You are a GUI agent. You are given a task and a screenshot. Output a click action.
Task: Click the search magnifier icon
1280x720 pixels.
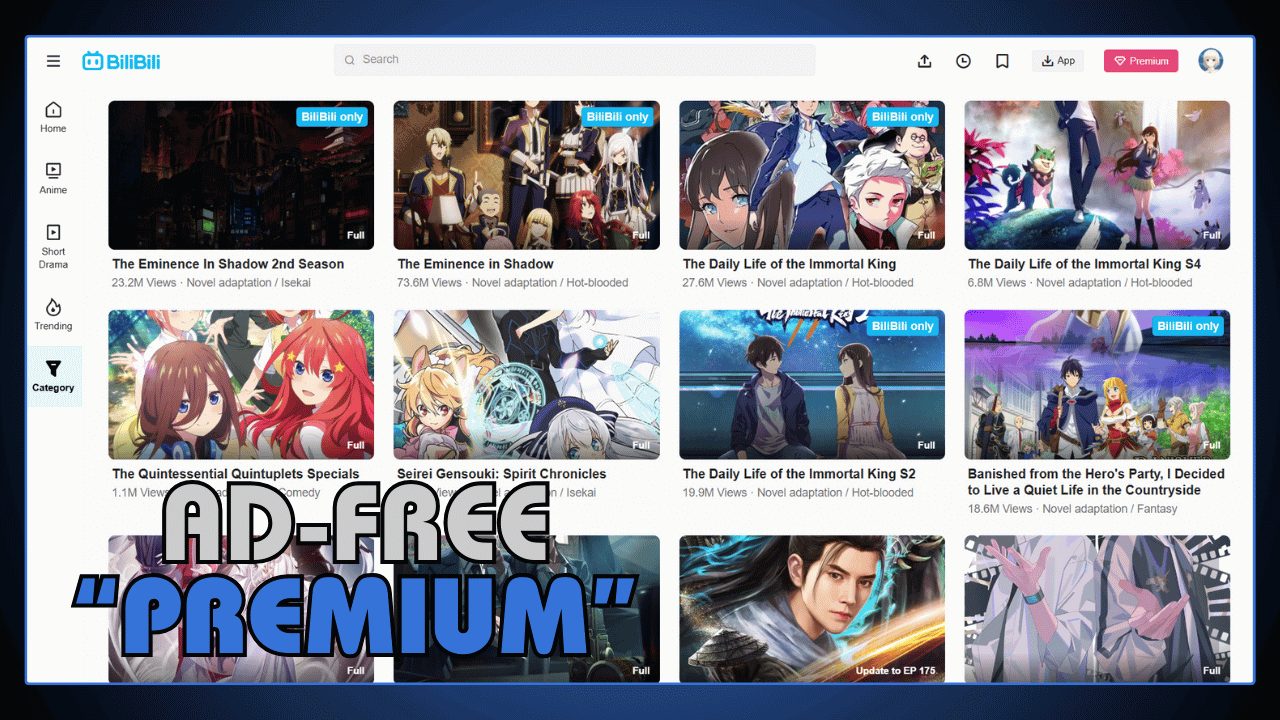tap(351, 60)
